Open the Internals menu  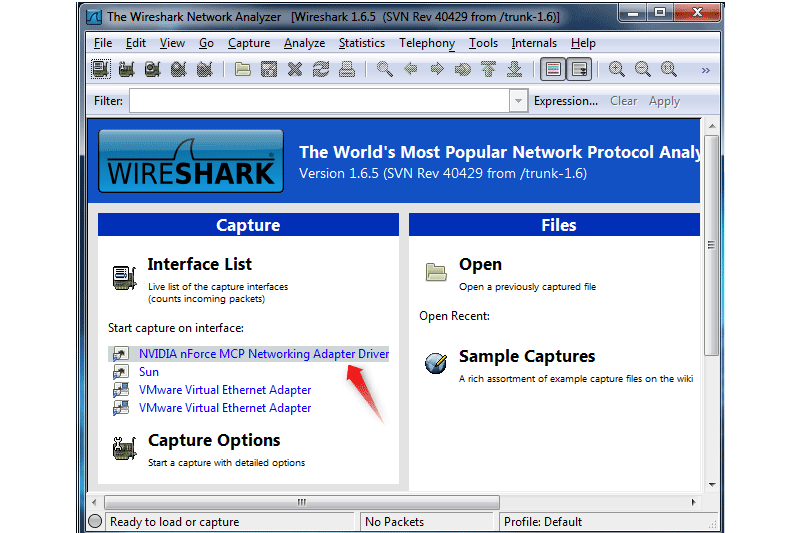pyautogui.click(x=534, y=43)
